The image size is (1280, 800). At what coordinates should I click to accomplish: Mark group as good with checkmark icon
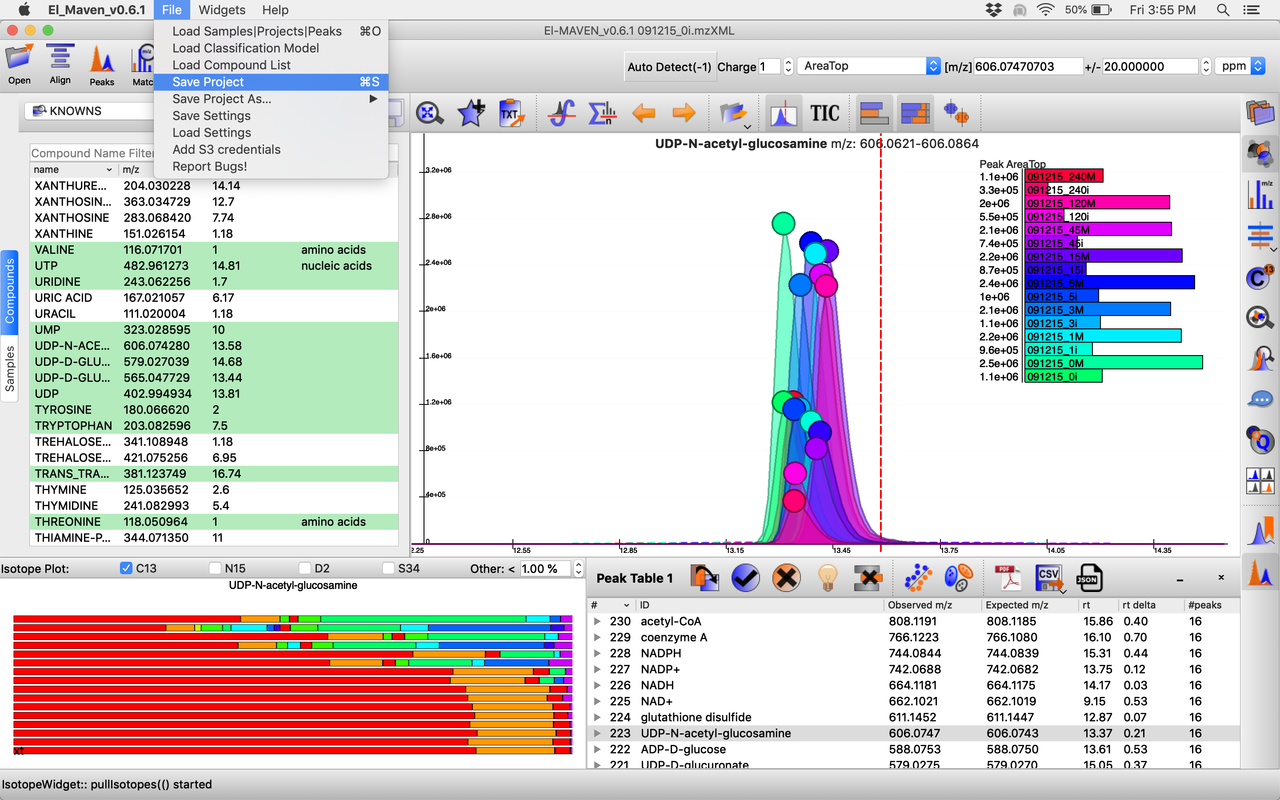tap(746, 577)
